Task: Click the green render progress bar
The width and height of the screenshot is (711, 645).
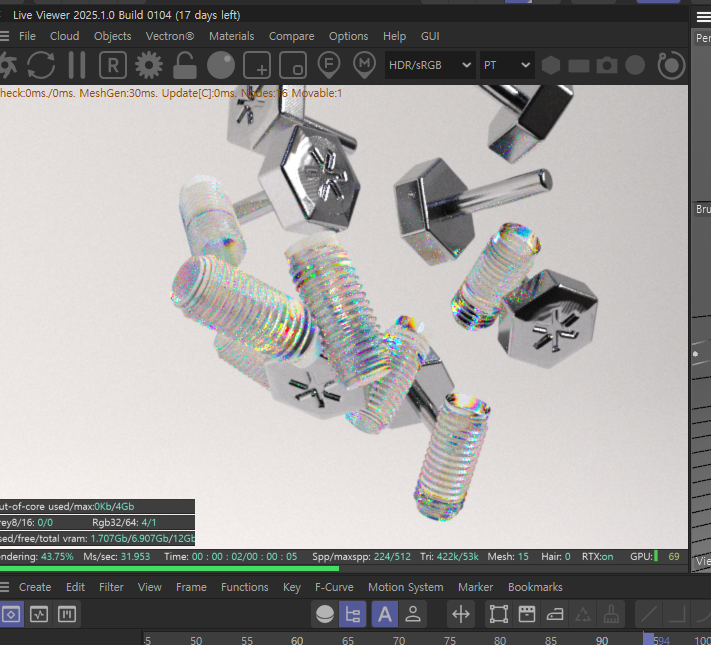Action: pyautogui.click(x=169, y=568)
